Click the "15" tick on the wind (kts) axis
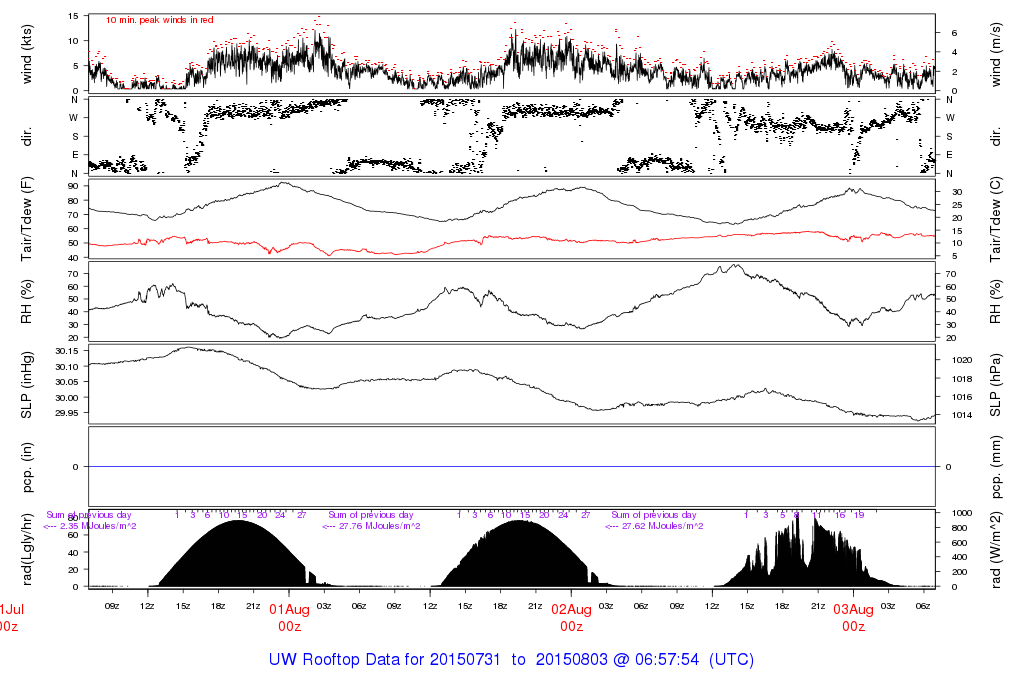 [74, 16]
